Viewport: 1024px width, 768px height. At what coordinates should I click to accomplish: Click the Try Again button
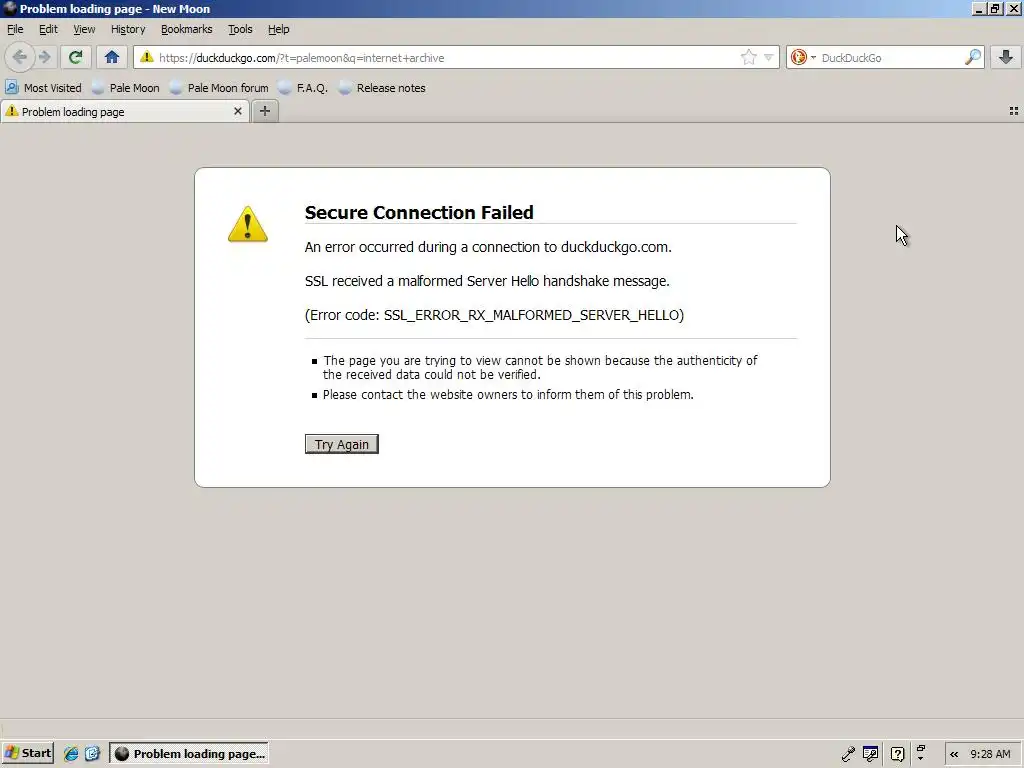click(342, 444)
